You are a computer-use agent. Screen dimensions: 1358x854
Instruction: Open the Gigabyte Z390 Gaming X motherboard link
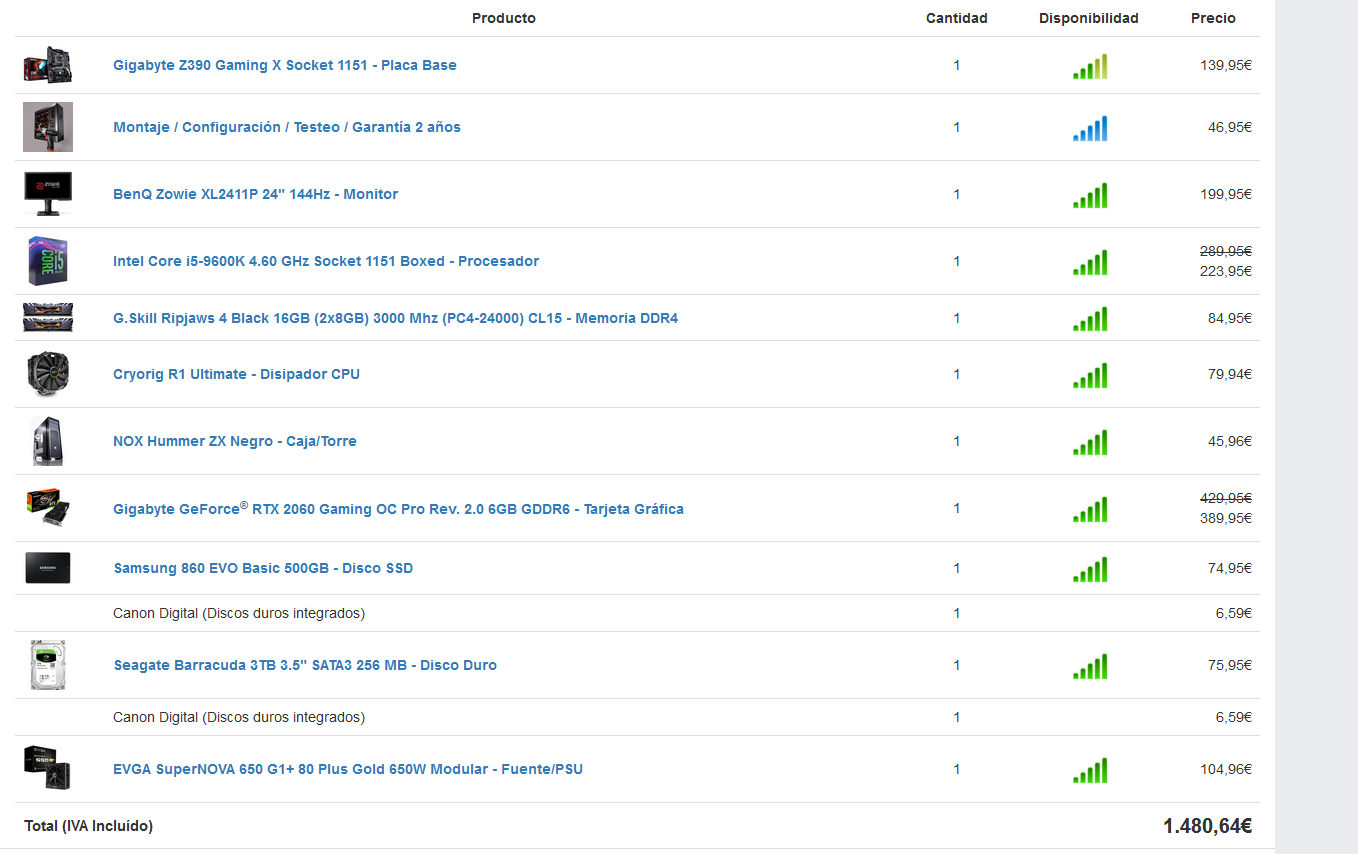[285, 65]
